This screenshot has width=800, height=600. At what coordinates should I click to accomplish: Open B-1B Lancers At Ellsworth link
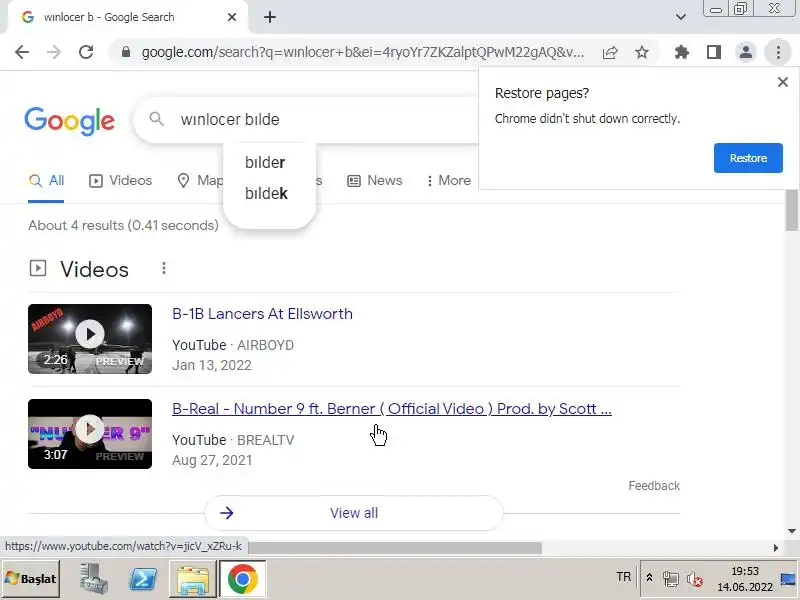click(x=262, y=314)
